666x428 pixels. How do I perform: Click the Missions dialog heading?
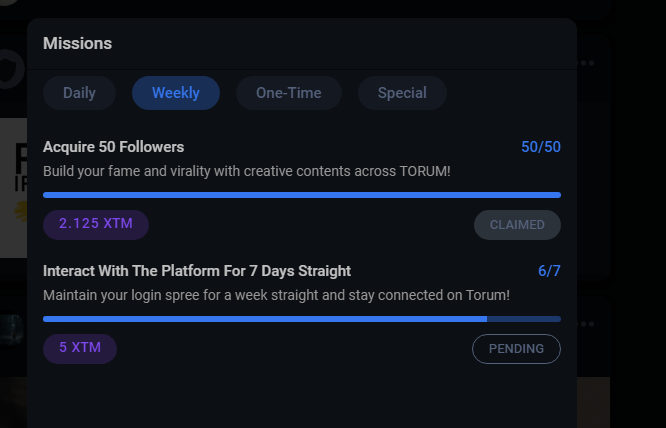pyautogui.click(x=77, y=43)
